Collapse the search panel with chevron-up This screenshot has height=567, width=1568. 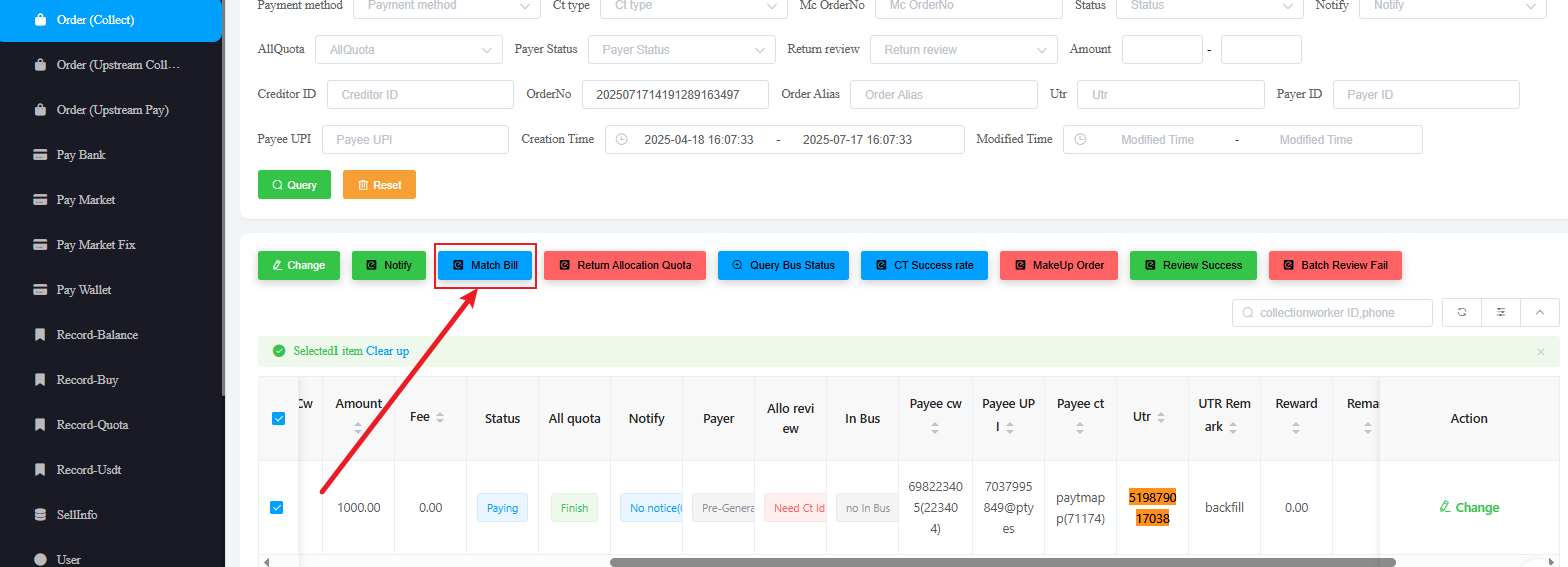click(x=1539, y=313)
